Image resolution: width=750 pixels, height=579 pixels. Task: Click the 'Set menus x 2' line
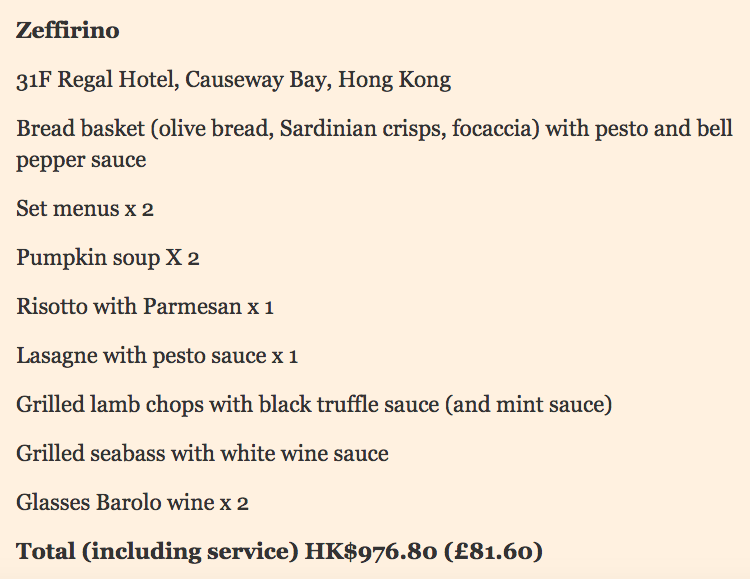85,209
